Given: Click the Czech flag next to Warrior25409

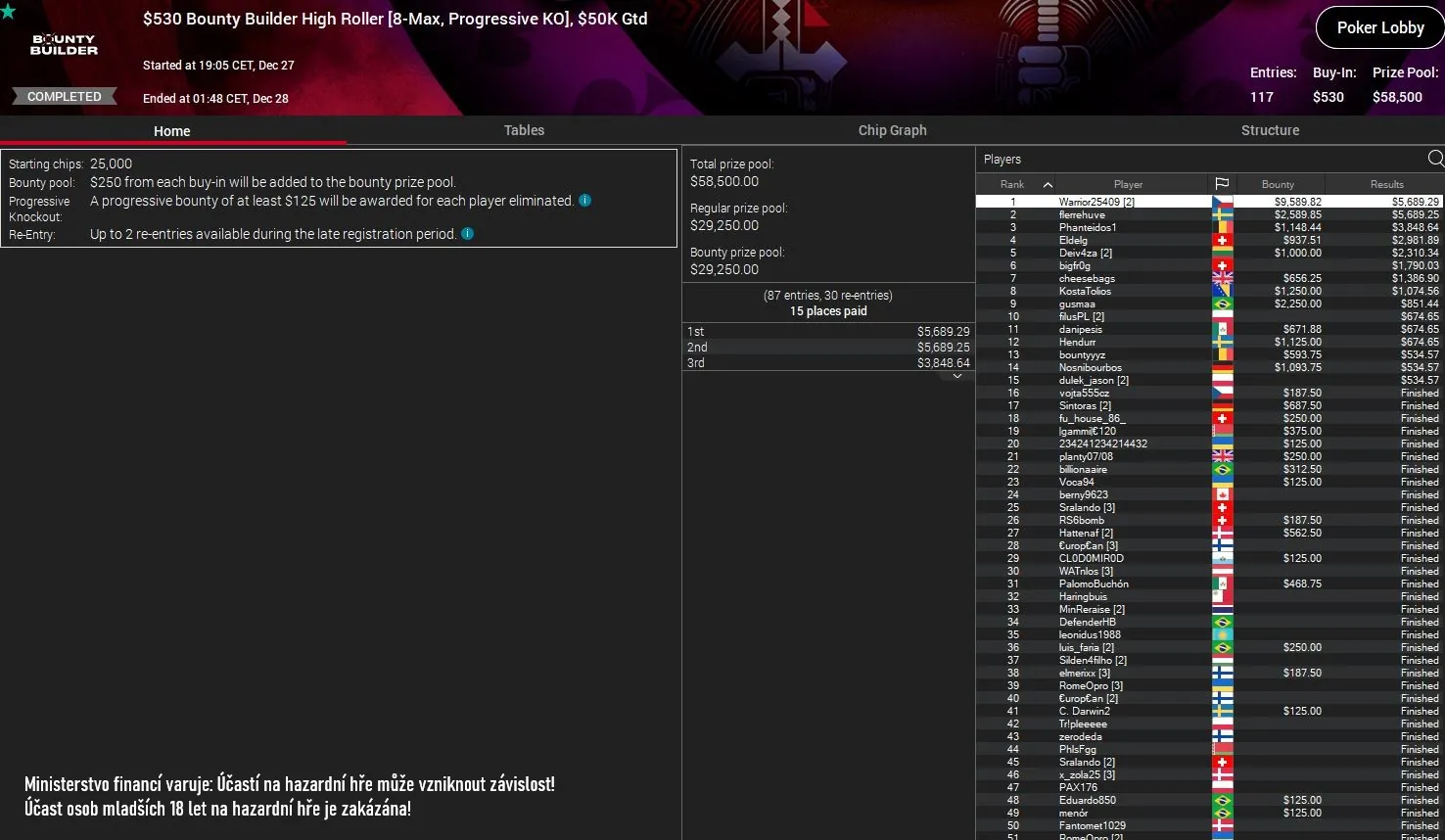Looking at the screenshot, I should pos(1222,201).
